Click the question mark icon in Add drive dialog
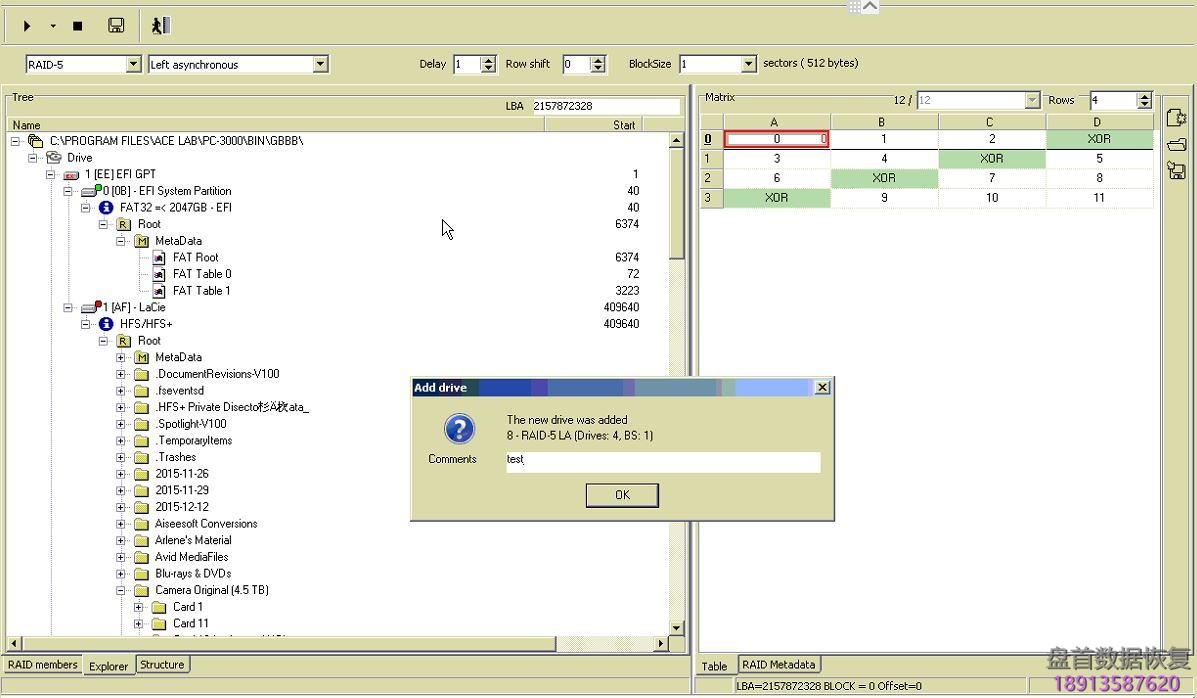The height and width of the screenshot is (698, 1197). [x=459, y=429]
